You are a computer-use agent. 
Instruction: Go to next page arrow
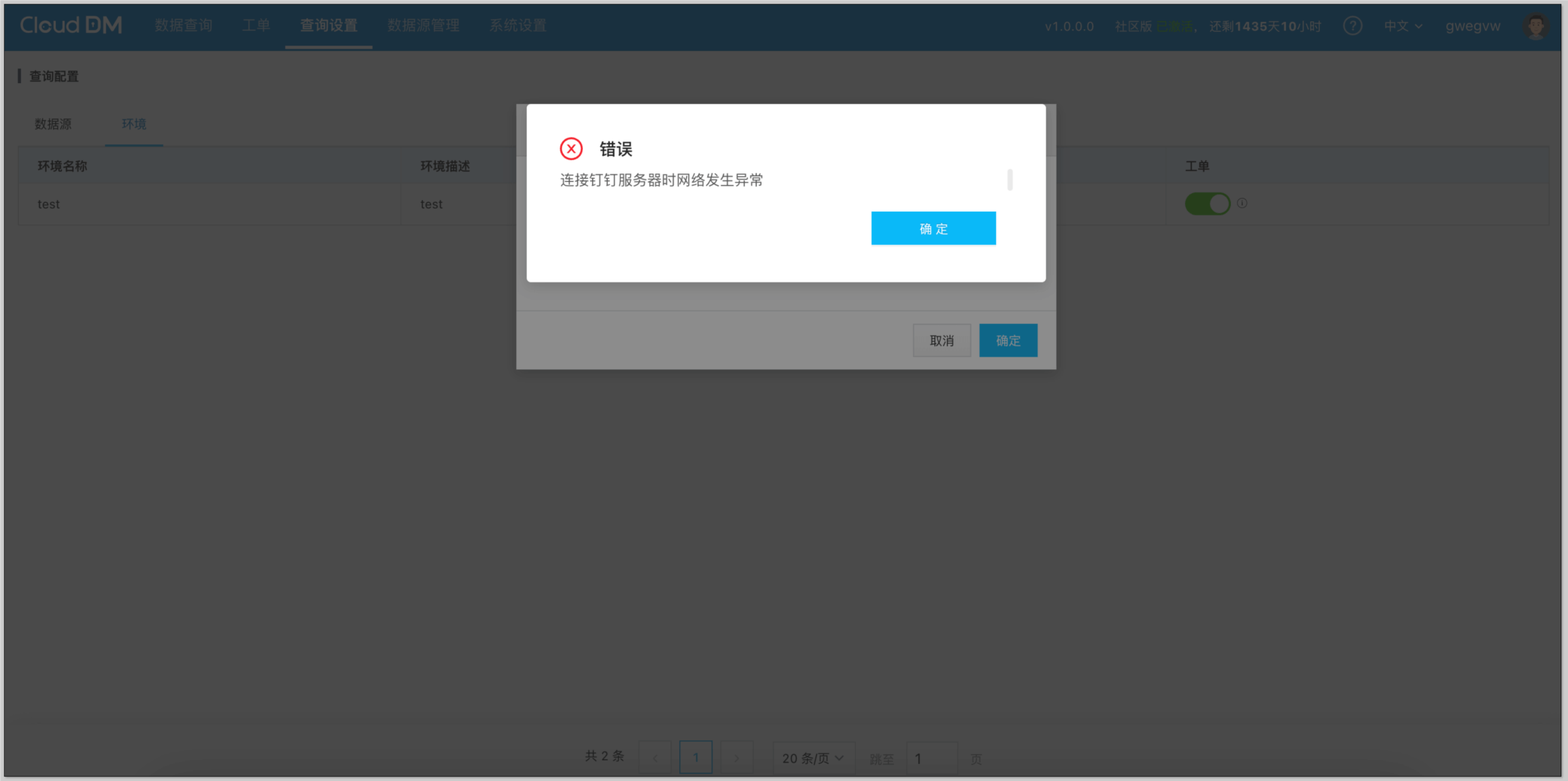click(736, 757)
